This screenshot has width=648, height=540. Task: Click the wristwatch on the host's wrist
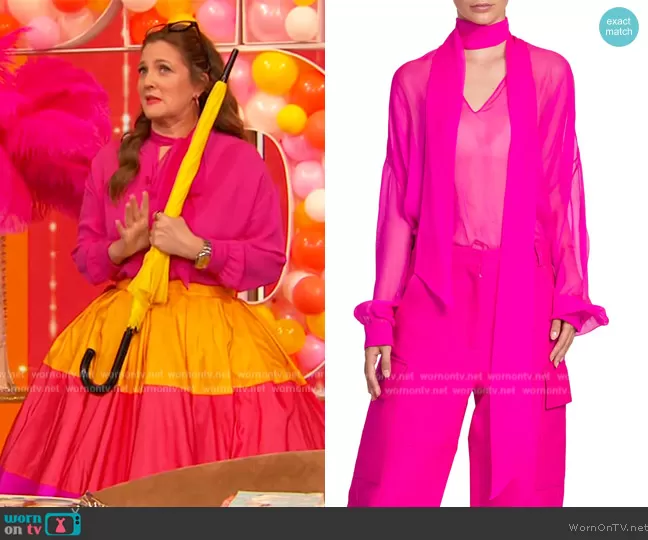pos(204,256)
